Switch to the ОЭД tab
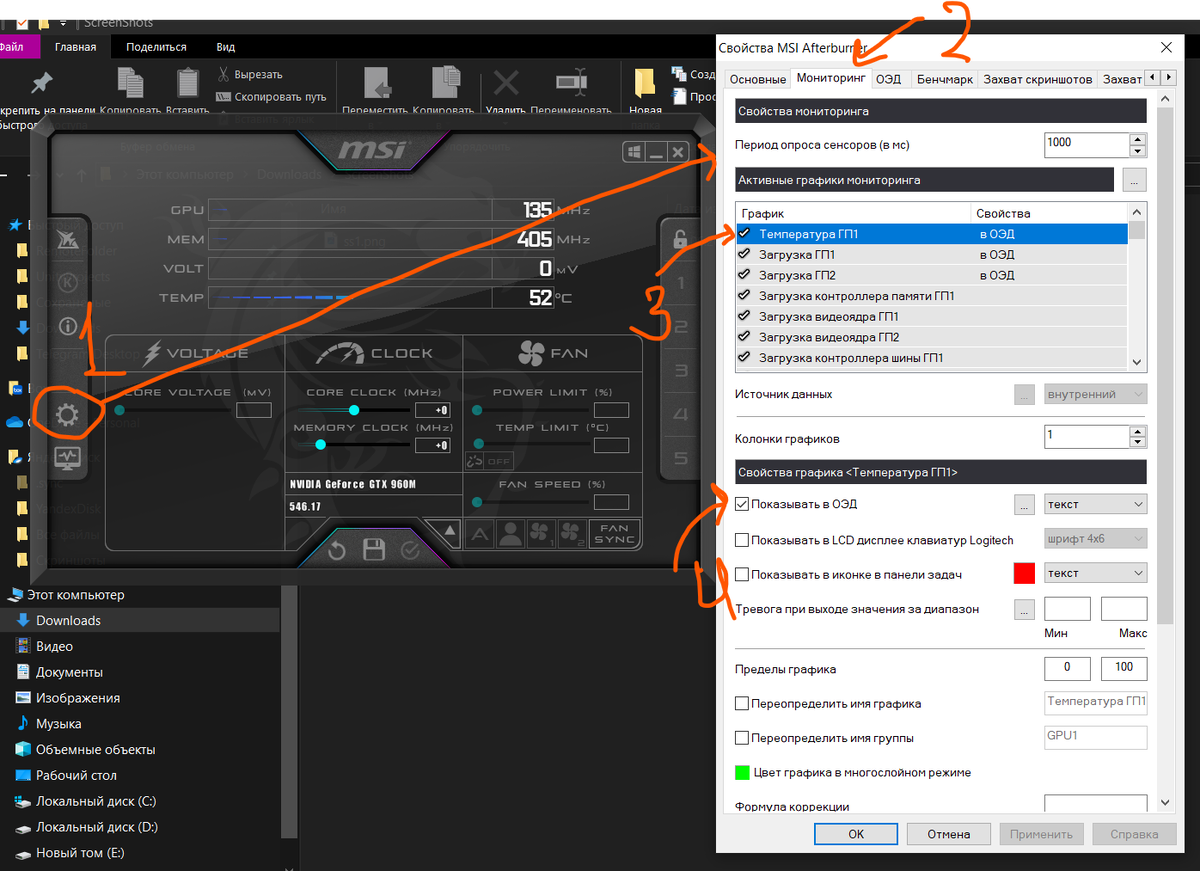 point(888,79)
